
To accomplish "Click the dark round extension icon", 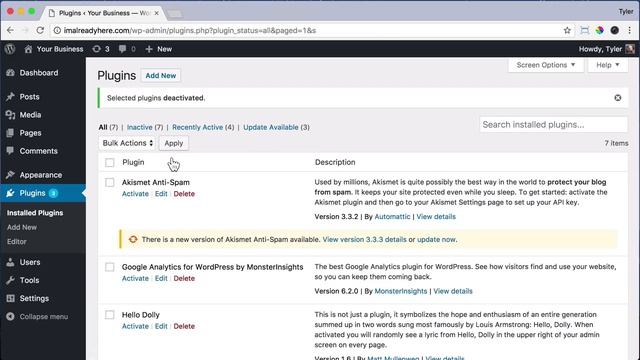I will click(615, 30).
